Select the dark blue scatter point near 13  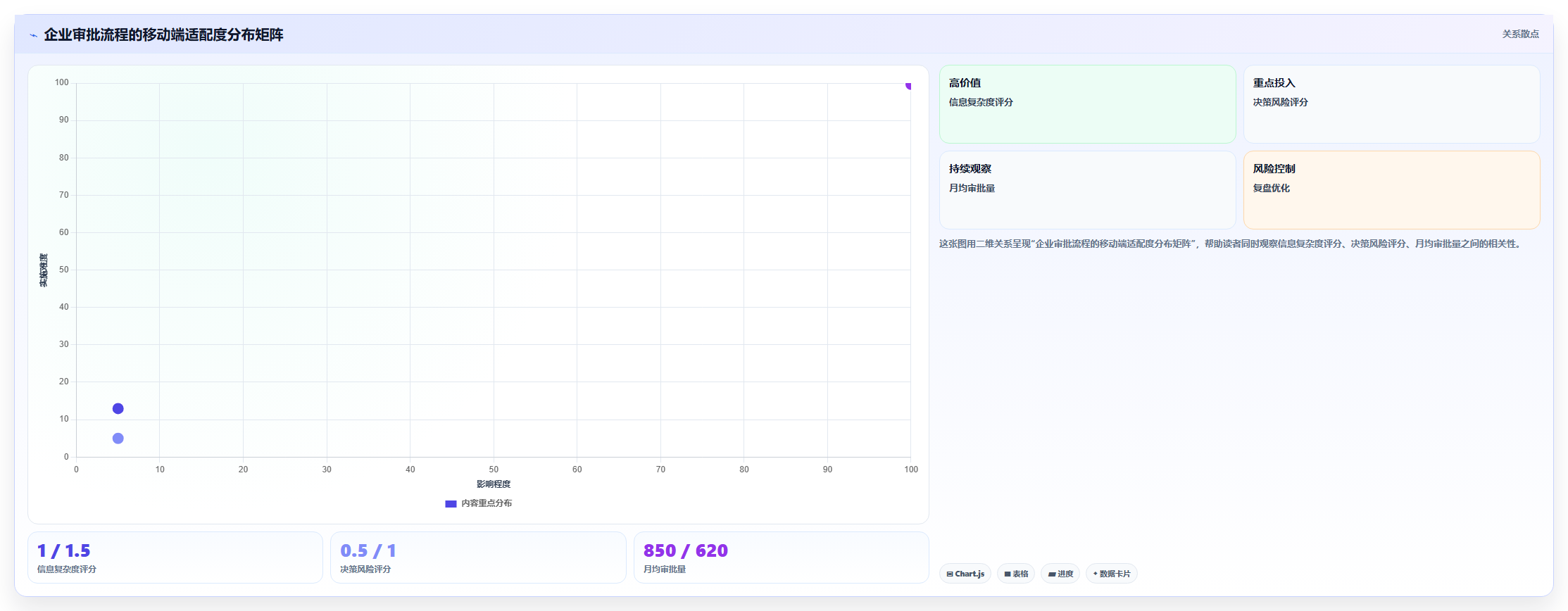(118, 409)
